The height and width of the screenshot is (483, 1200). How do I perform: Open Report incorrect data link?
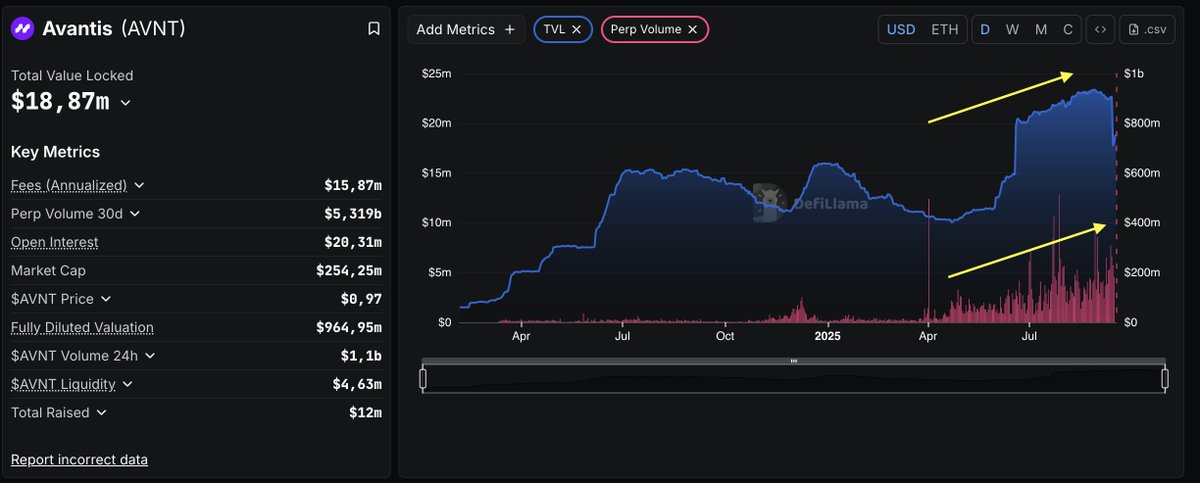tap(79, 459)
